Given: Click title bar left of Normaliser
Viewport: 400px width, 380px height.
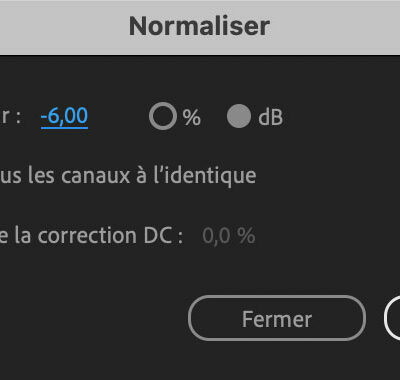Looking at the screenshot, I should click(63, 27).
